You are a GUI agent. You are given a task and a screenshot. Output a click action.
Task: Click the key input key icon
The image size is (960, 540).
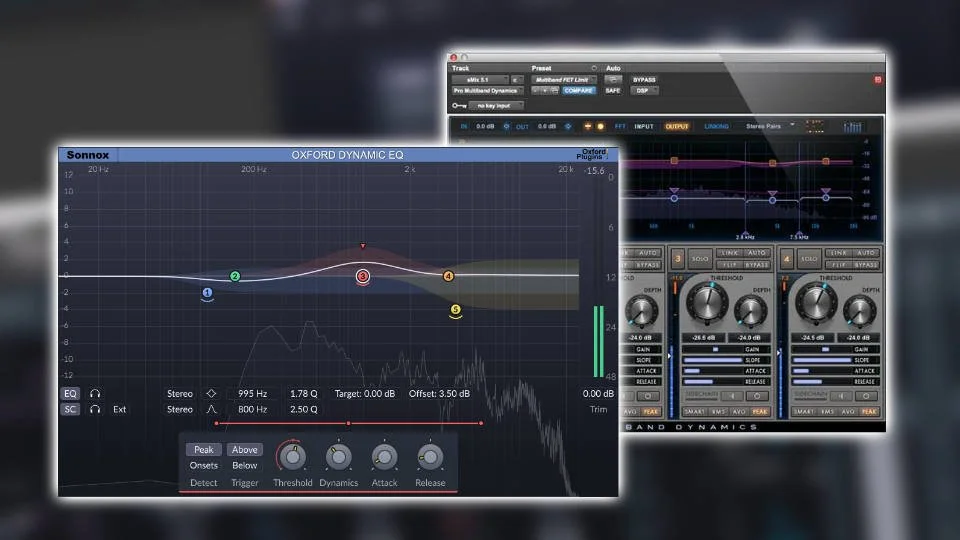(459, 106)
